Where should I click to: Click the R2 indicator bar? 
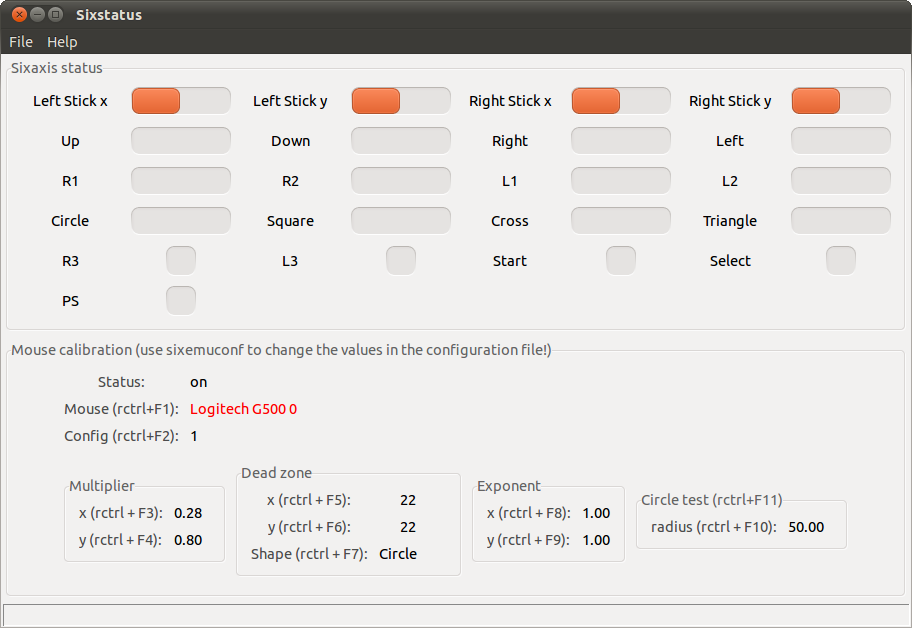pos(401,181)
